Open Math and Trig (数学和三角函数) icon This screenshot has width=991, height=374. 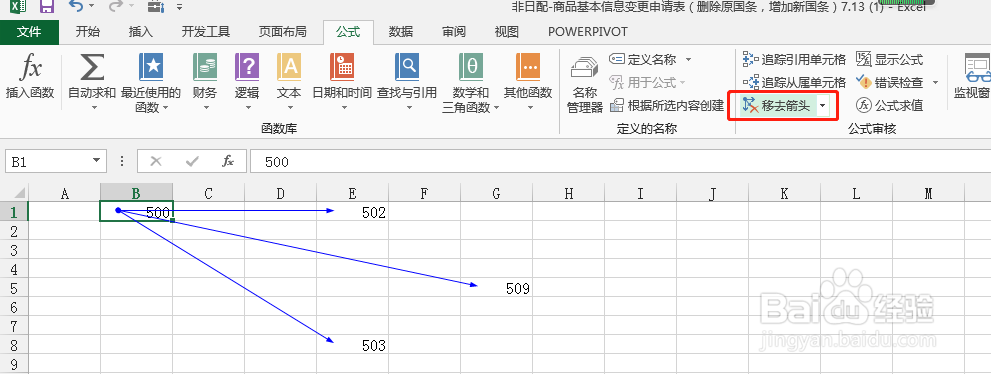pos(471,67)
